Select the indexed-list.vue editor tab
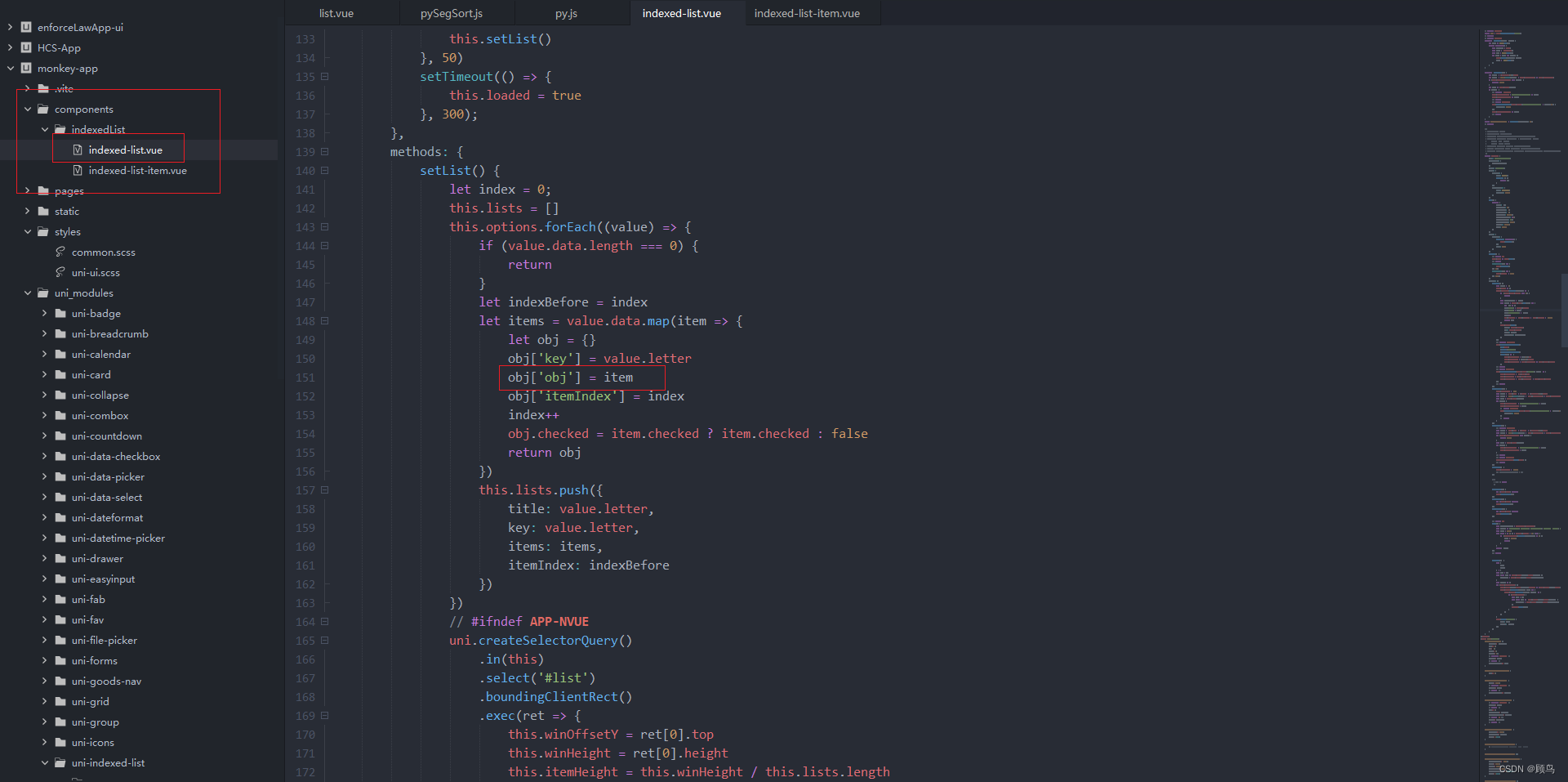Screen dimensions: 1568x782 [x=682, y=13]
